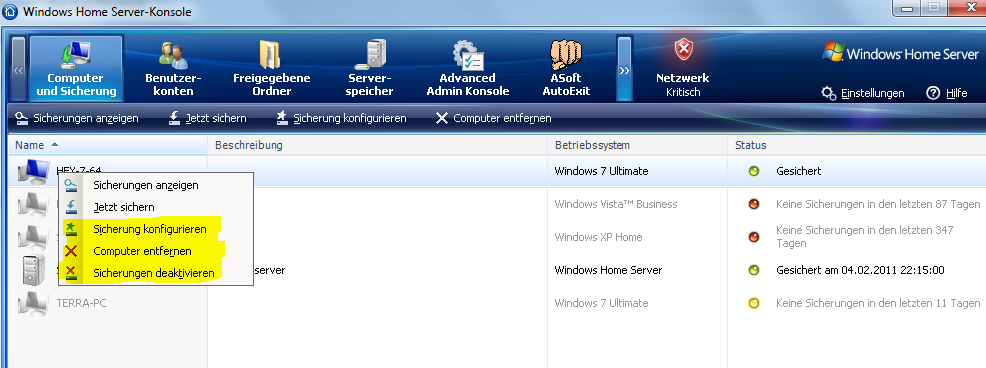Choose Sicherungen anzeigen in context menu
Viewport: 986px width, 368px height.
[x=156, y=185]
